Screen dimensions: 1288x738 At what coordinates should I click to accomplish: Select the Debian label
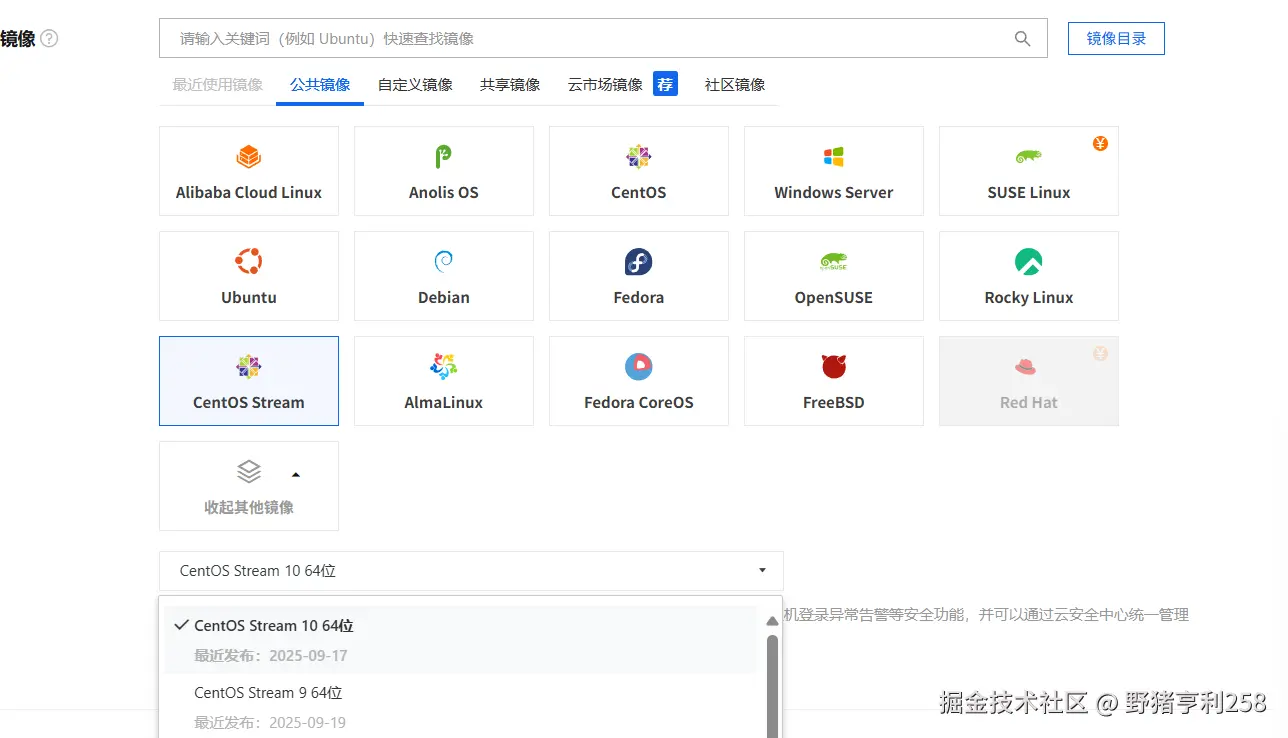(x=444, y=298)
